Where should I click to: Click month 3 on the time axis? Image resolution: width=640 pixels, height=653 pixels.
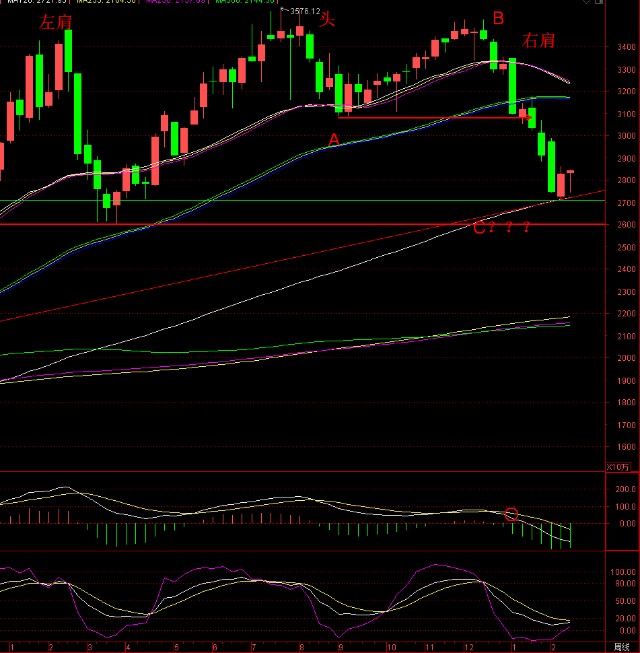point(90,647)
